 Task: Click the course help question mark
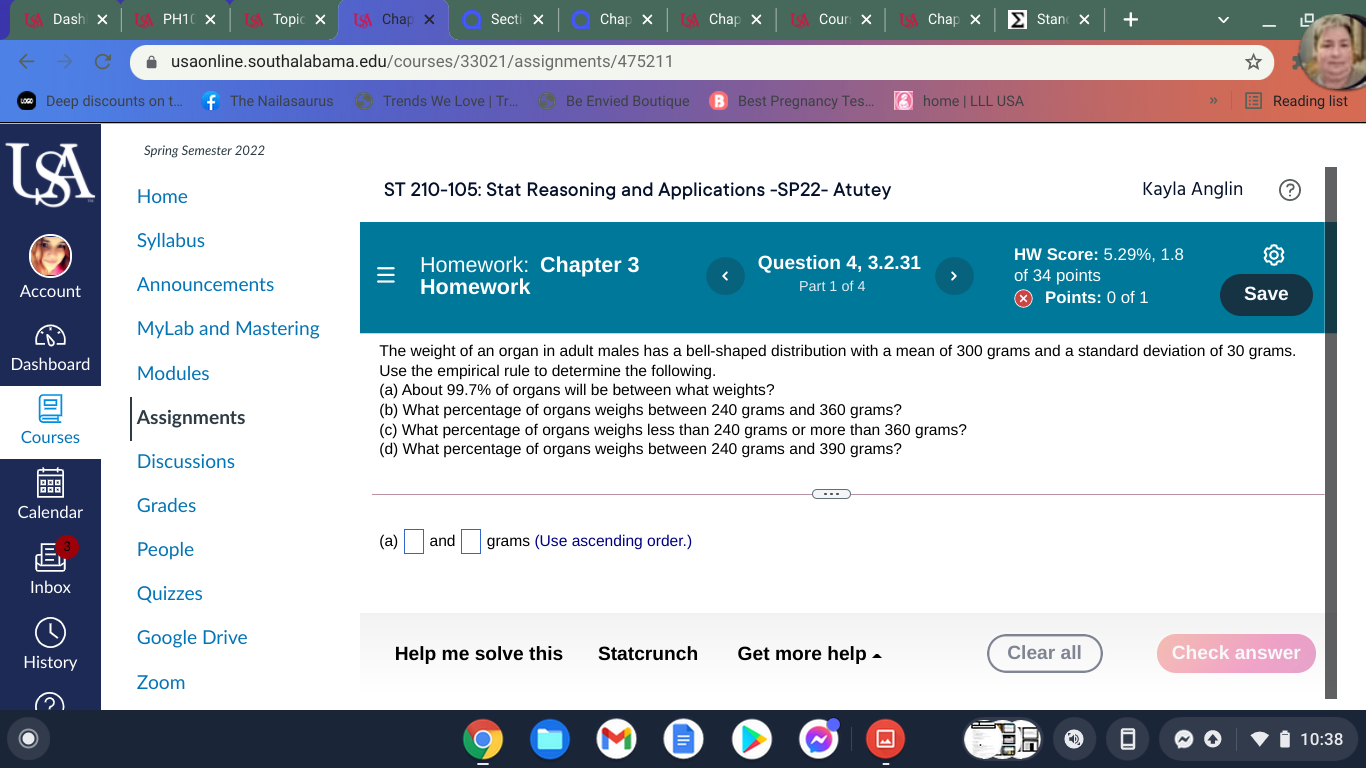pyautogui.click(x=1289, y=189)
